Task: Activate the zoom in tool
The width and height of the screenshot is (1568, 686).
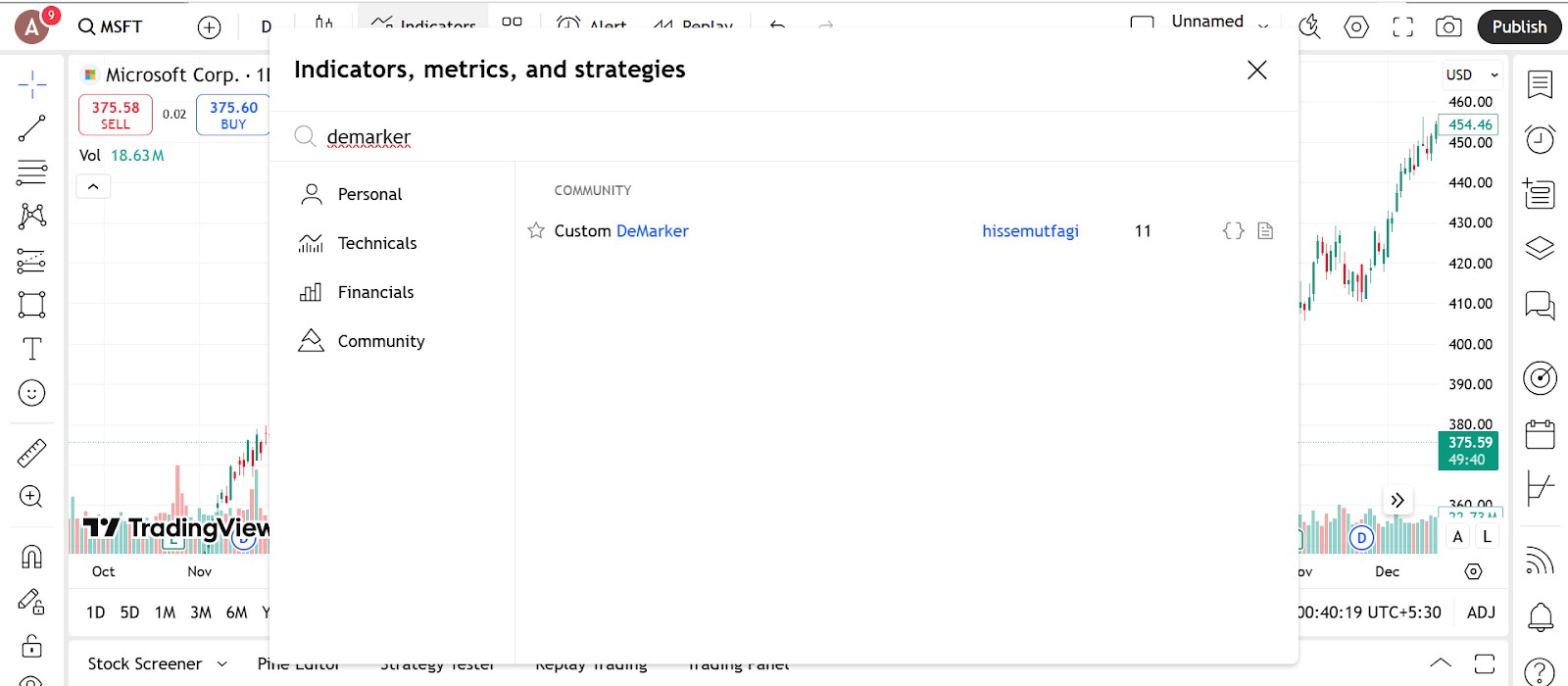Action: (32, 497)
